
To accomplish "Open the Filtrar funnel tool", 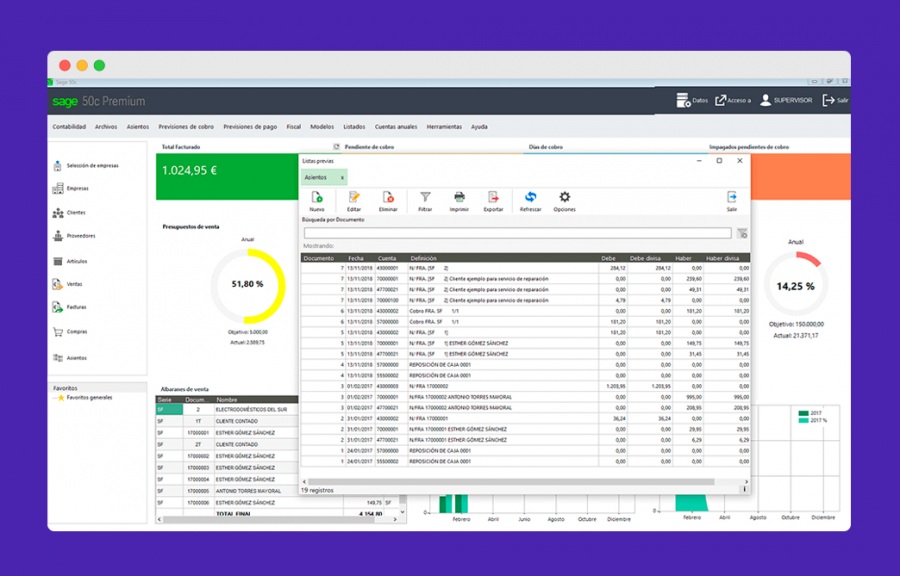I will point(425,197).
